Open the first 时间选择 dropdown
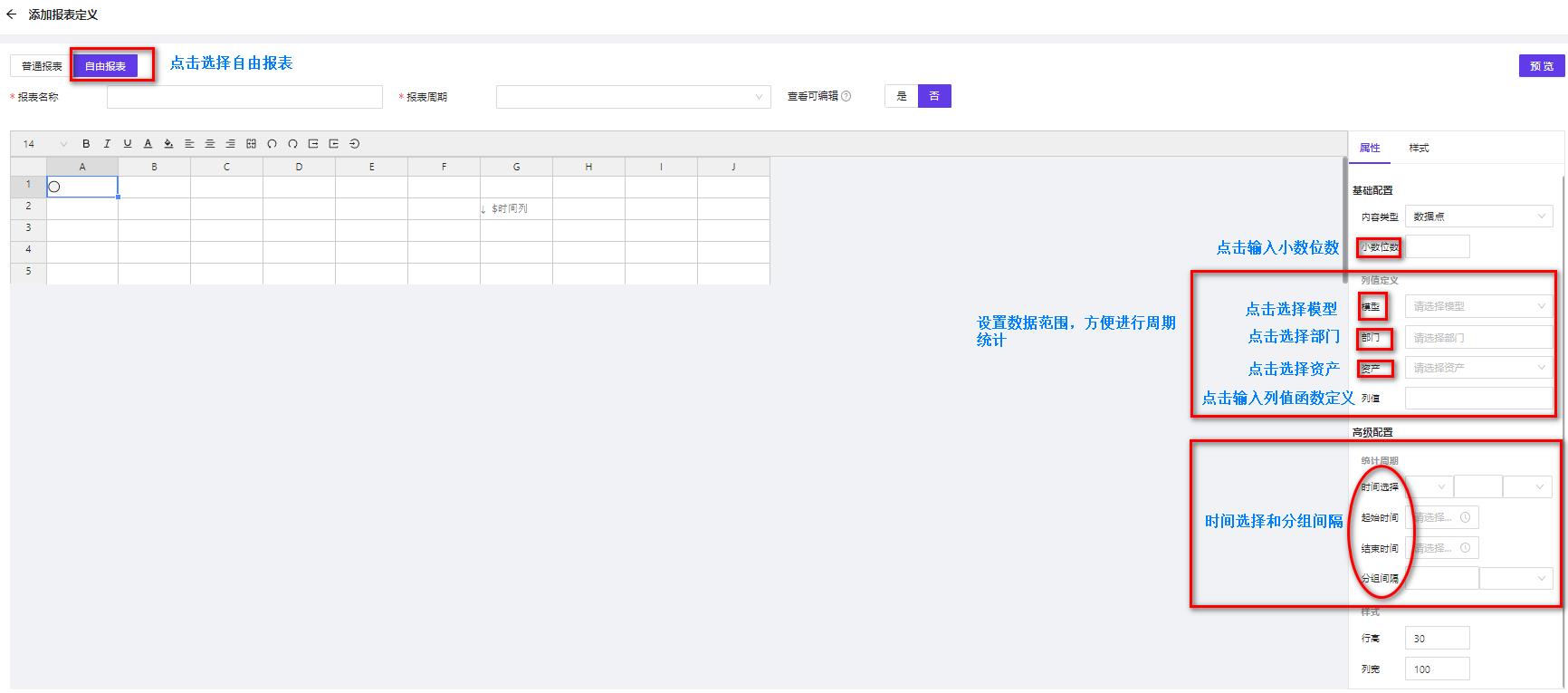 click(x=1428, y=487)
